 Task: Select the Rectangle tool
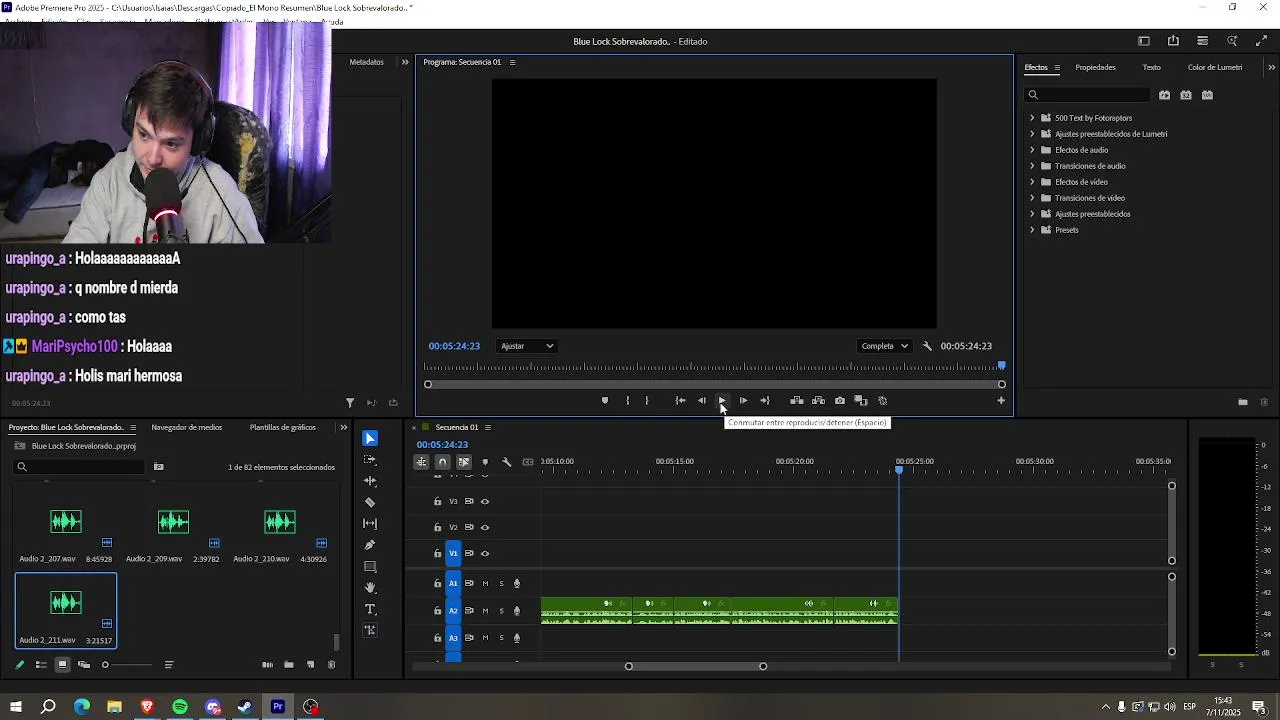(x=370, y=566)
